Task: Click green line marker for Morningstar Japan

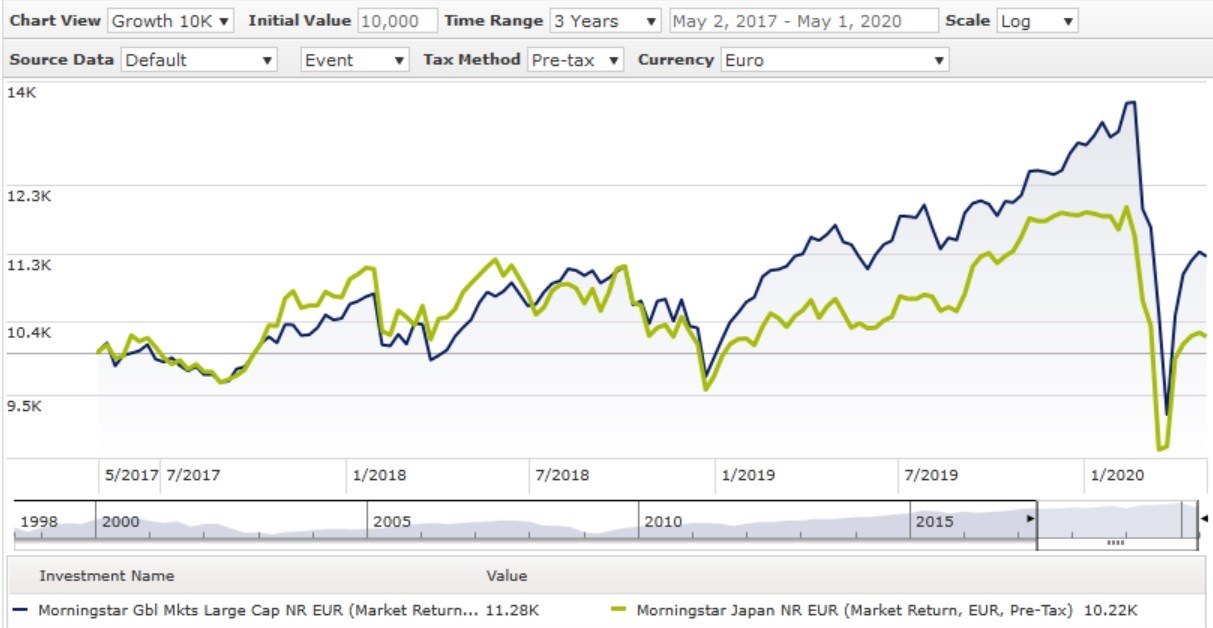Action: 620,609
